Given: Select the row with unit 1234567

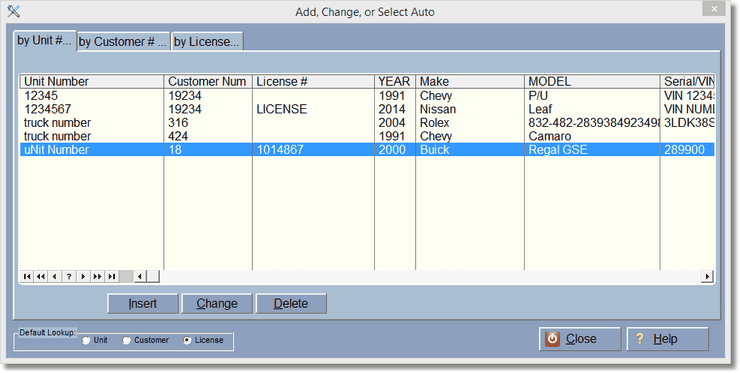Looking at the screenshot, I should tap(367, 109).
